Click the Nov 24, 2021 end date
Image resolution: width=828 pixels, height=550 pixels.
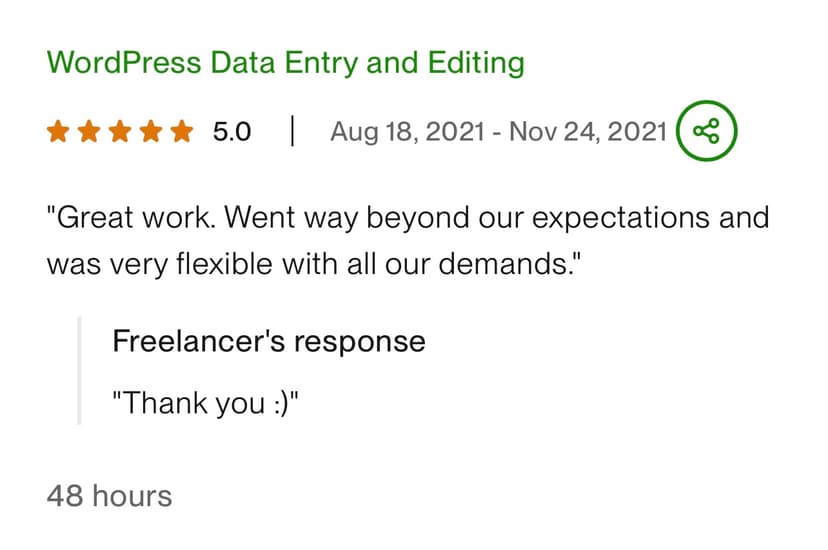tap(587, 131)
